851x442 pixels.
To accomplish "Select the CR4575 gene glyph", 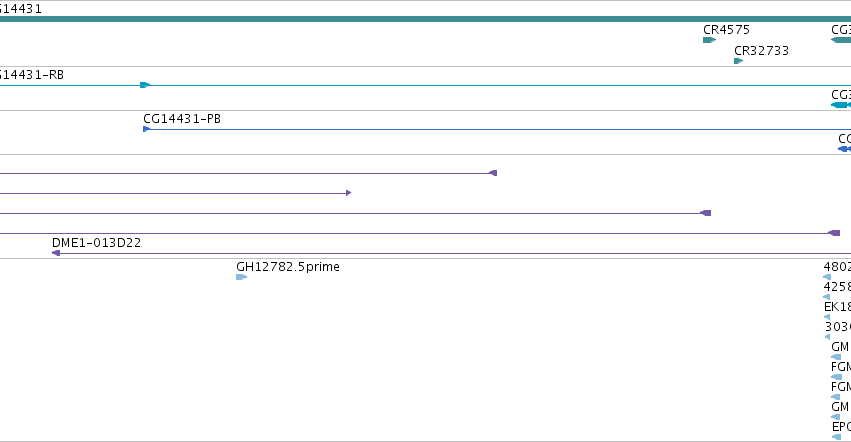I will (x=709, y=40).
